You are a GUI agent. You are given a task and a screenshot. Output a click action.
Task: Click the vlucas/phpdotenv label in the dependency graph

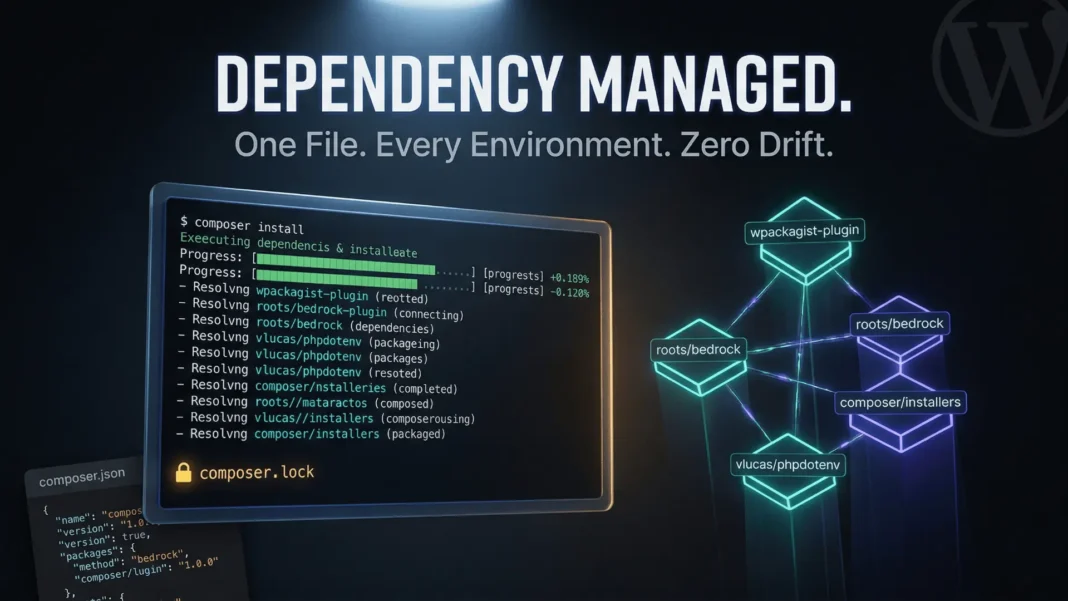790,464
